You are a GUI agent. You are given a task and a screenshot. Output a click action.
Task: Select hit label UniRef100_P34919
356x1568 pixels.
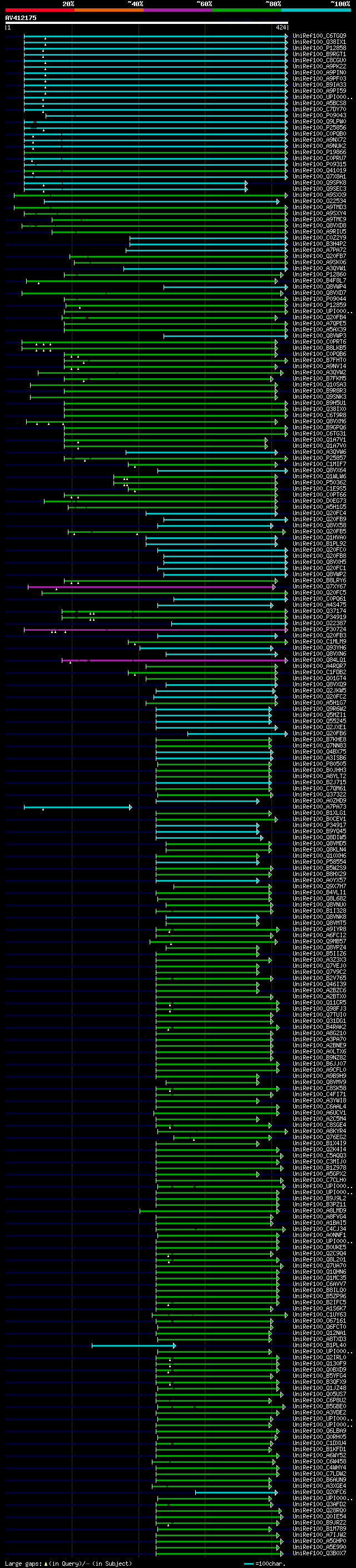point(319,617)
